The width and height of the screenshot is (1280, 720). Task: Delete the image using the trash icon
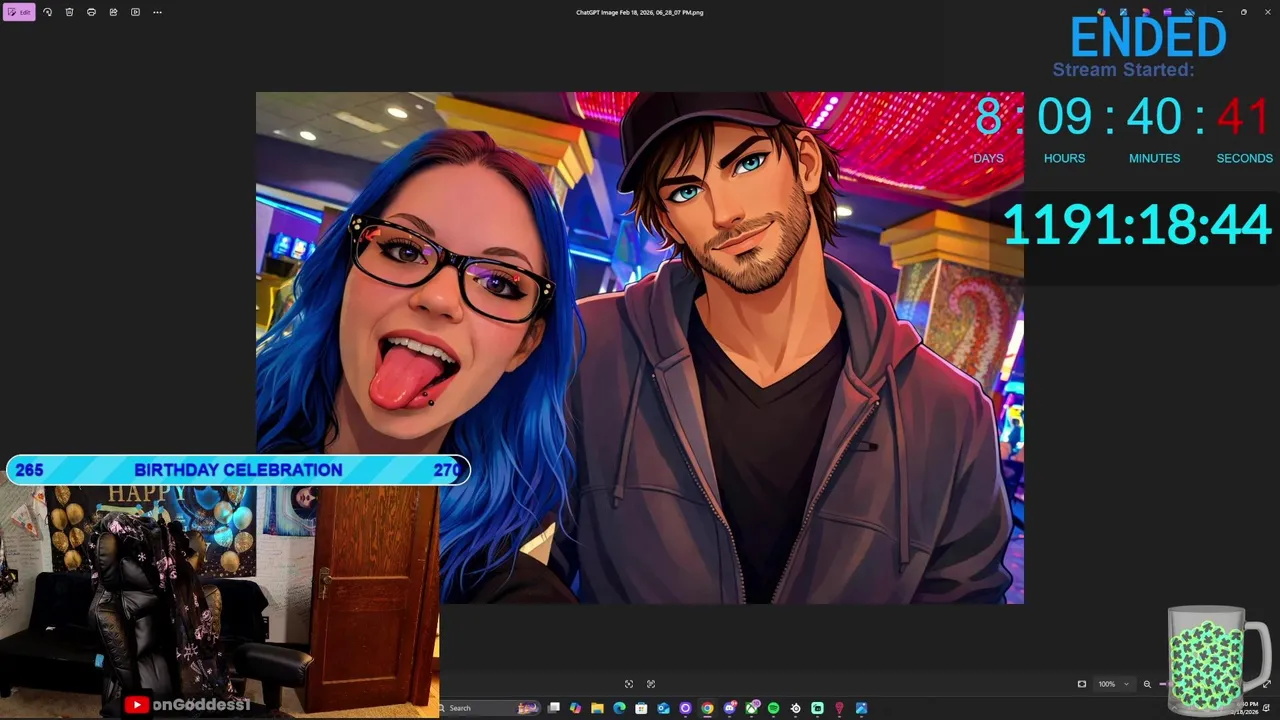(x=69, y=12)
